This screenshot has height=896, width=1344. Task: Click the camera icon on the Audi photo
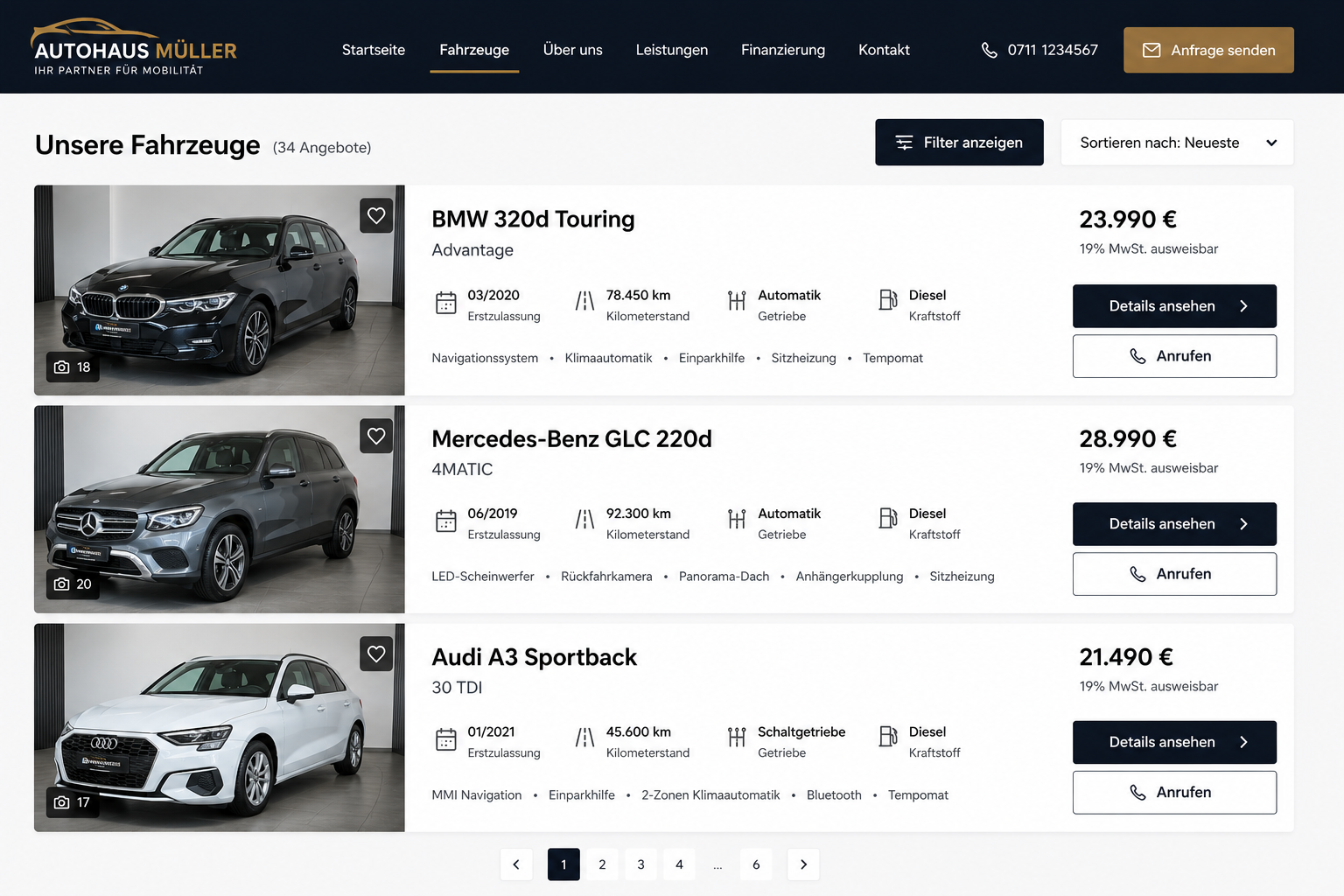coord(62,802)
